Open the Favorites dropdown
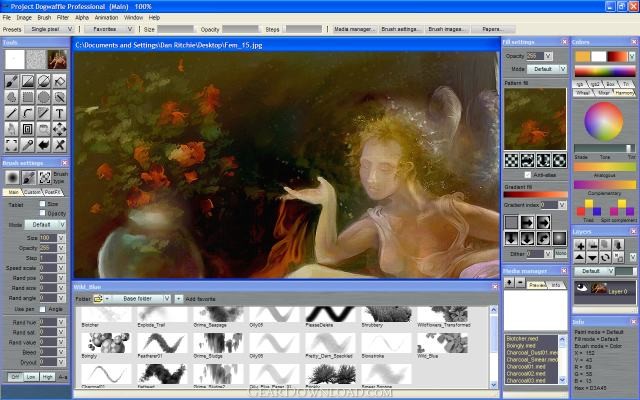This screenshot has height=400, width=640. 109,29
